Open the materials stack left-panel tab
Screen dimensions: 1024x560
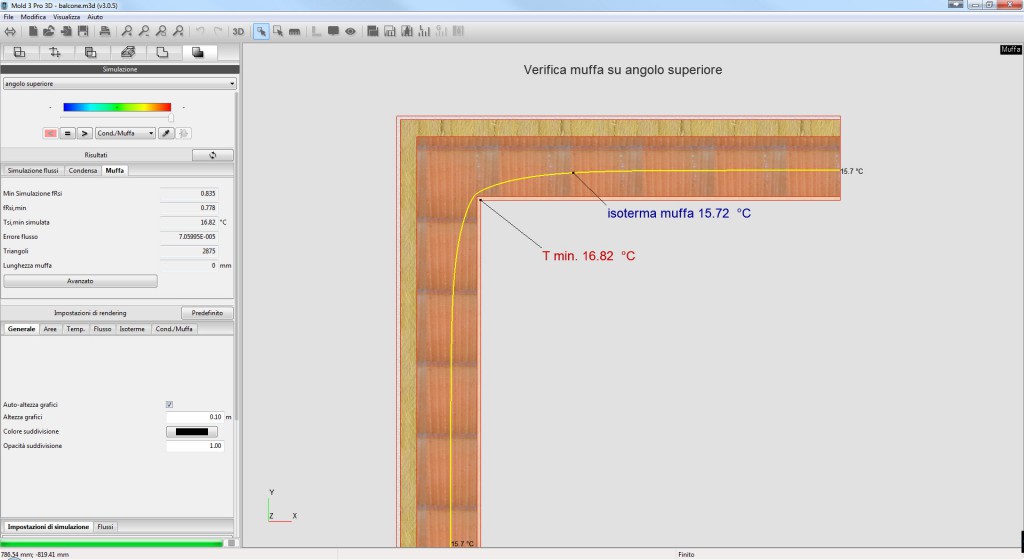[127, 53]
